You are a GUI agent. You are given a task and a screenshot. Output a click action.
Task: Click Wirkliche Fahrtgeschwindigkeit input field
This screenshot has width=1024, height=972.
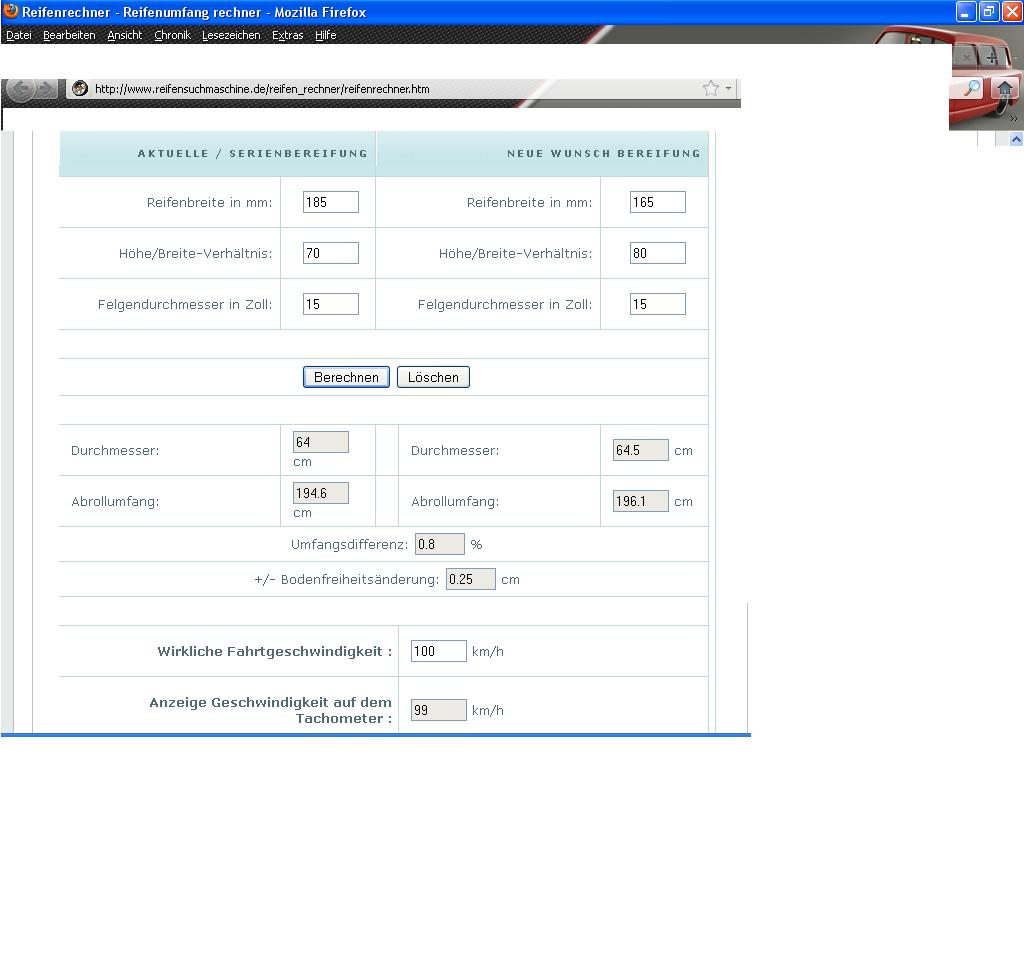[x=438, y=651]
